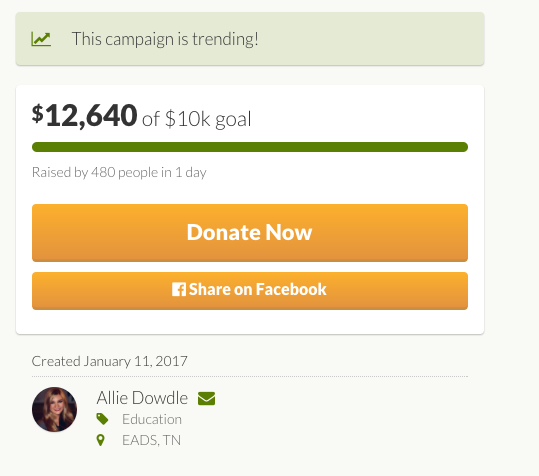The height and width of the screenshot is (476, 539).
Task: Click the 'of $10k goal' text
Action: 197,119
